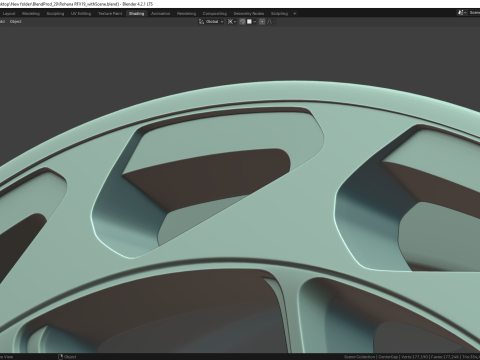This screenshot has width=480, height=360.
Task: Switch to the Geometry Nodes workspace
Action: pos(249,14)
